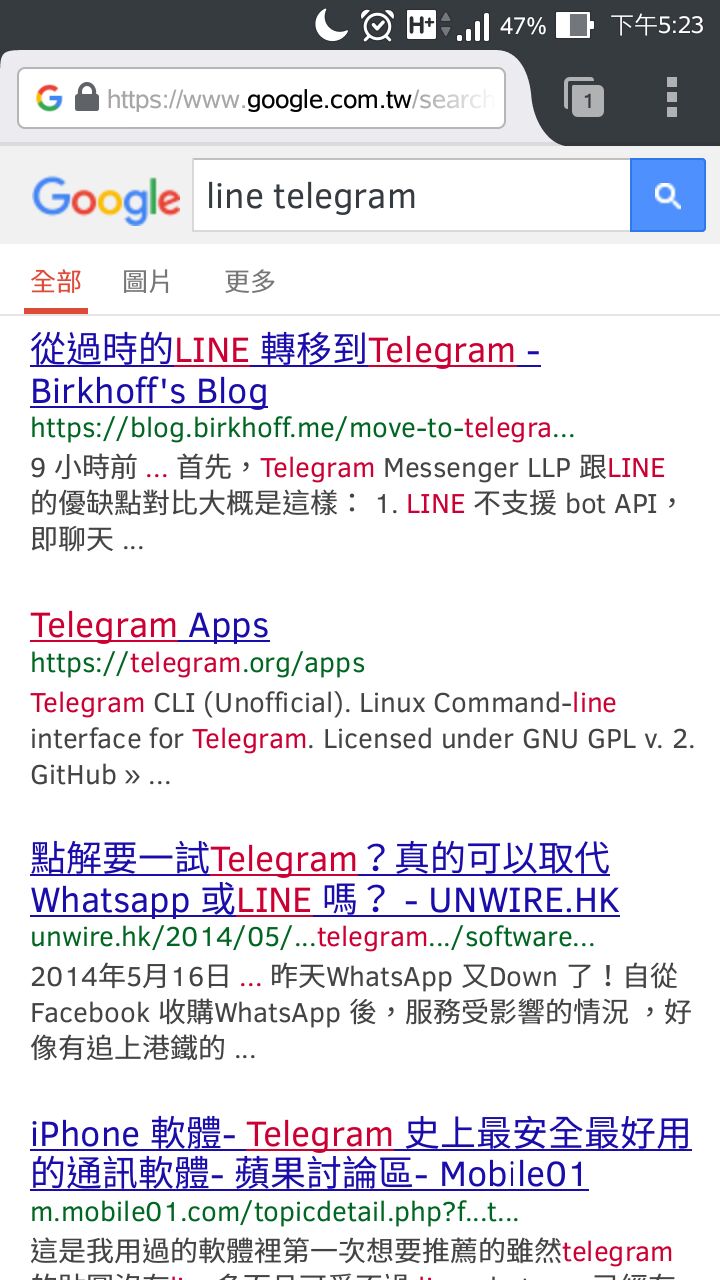This screenshot has width=720, height=1280.
Task: Tap the secure lock icon in address bar
Action: [x=87, y=98]
